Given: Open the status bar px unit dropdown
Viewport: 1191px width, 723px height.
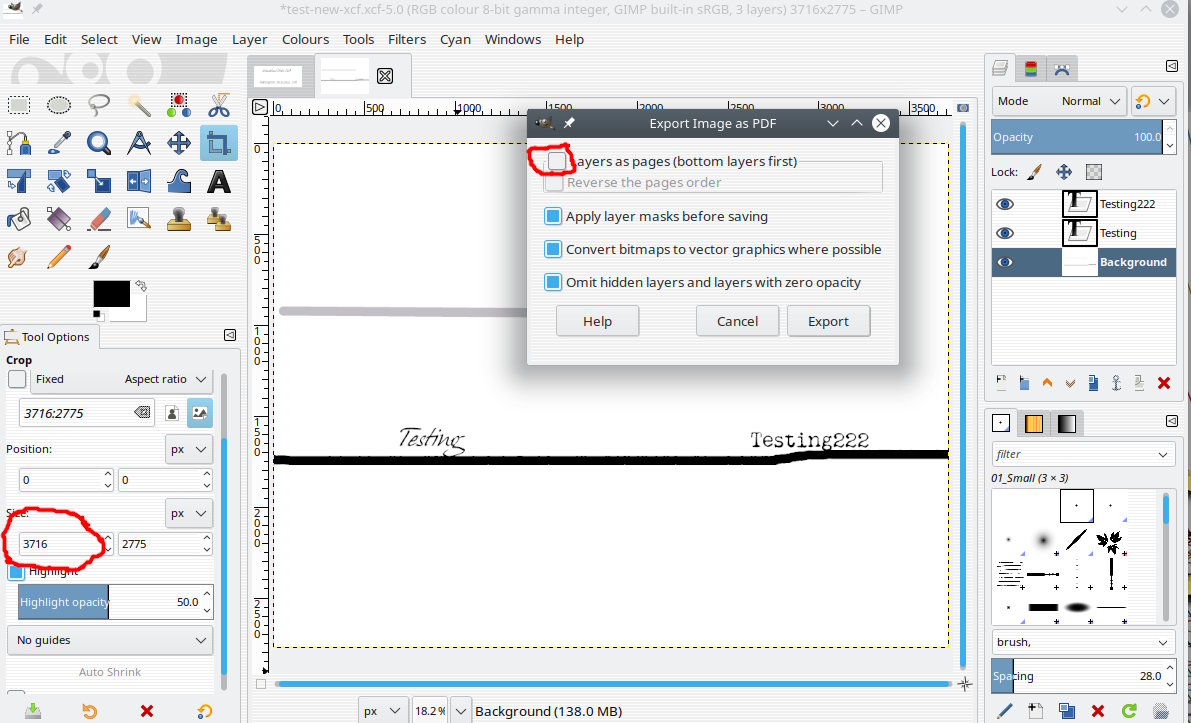Looking at the screenshot, I should pos(381,711).
